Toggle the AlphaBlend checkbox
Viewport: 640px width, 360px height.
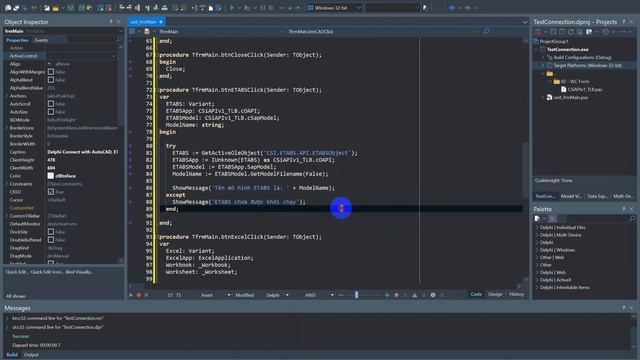[x=51, y=80]
